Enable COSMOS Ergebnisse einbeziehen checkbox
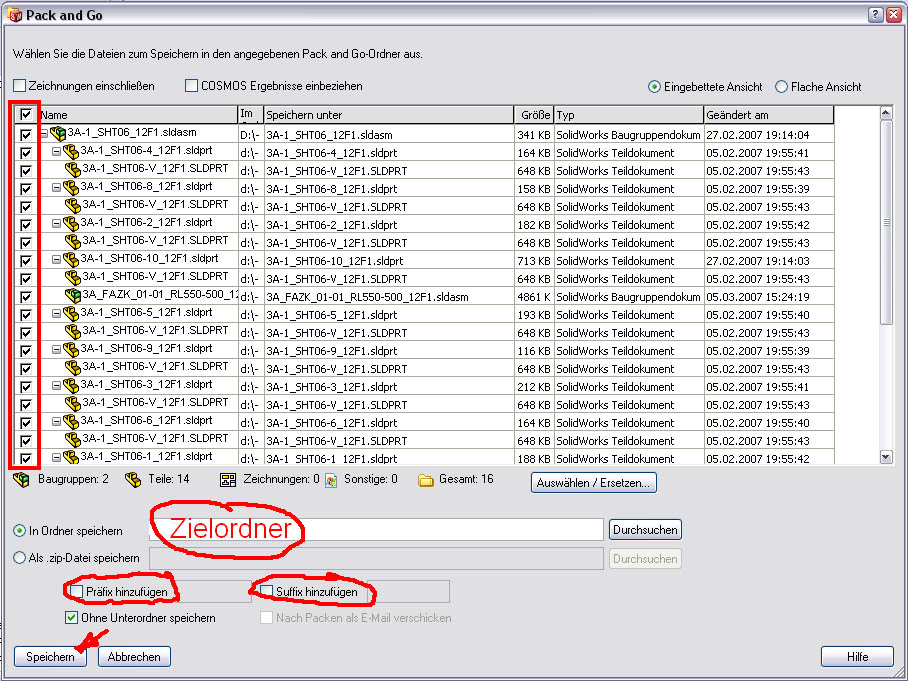The image size is (908, 681). [x=191, y=86]
